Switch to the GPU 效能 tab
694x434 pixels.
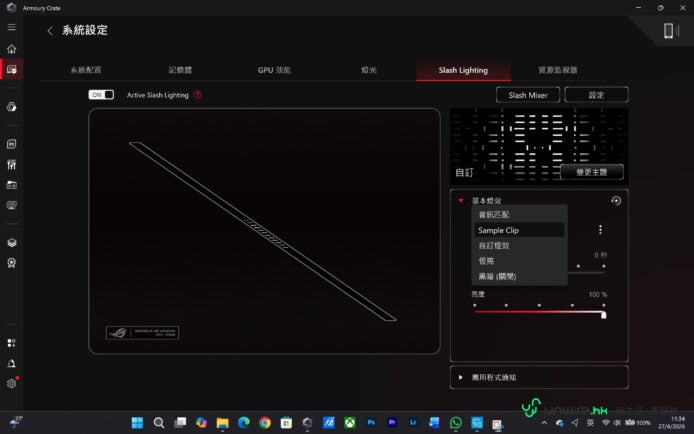[274, 70]
